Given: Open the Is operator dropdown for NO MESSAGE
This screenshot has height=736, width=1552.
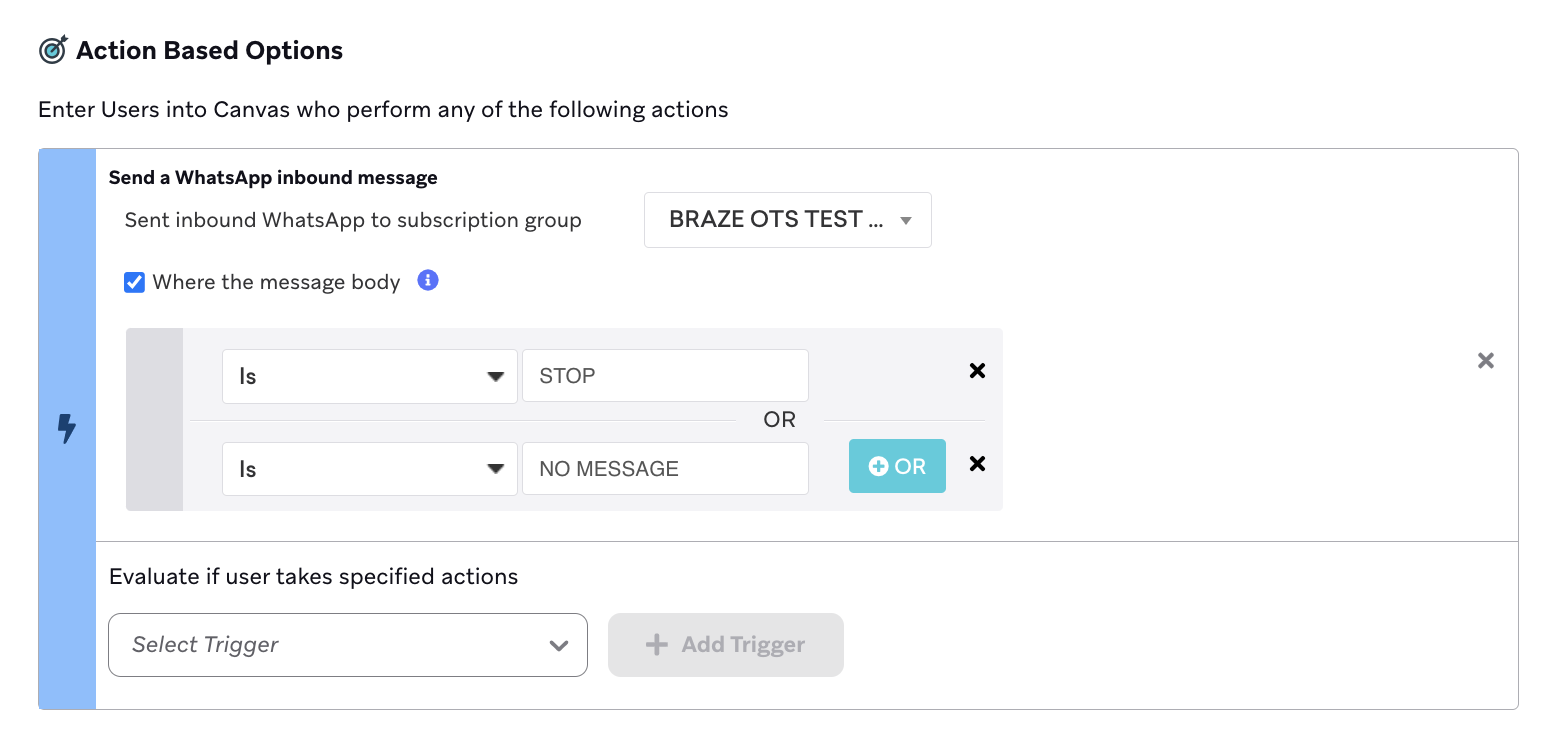Looking at the screenshot, I should pyautogui.click(x=370, y=468).
